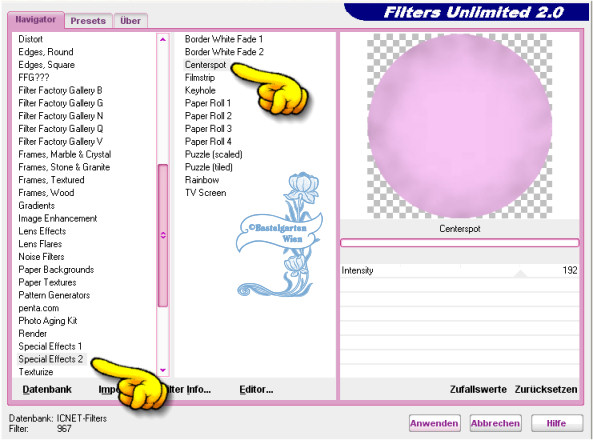Choose Border White Fade 2 filter
Viewport: 593px width, 440px height.
click(224, 52)
